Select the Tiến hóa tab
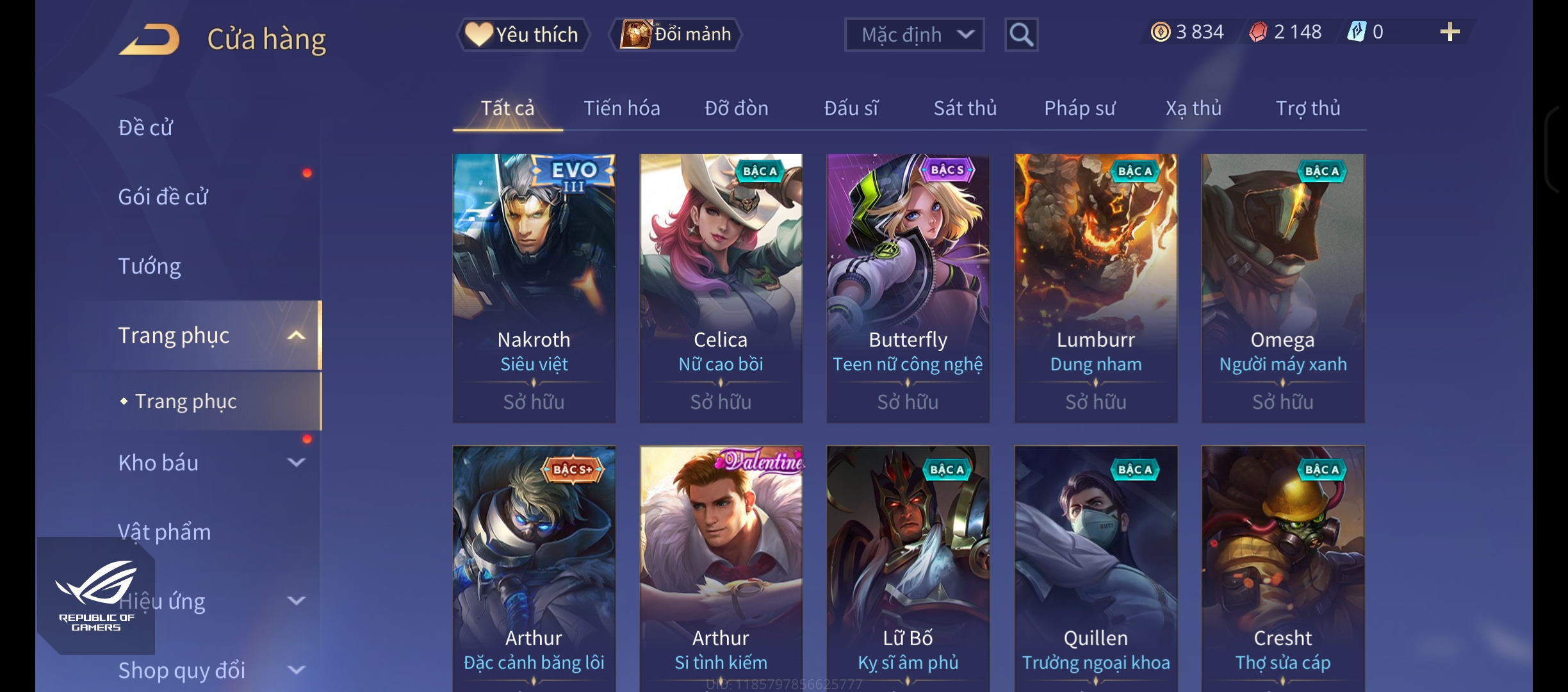This screenshot has height=692, width=1568. coord(621,108)
